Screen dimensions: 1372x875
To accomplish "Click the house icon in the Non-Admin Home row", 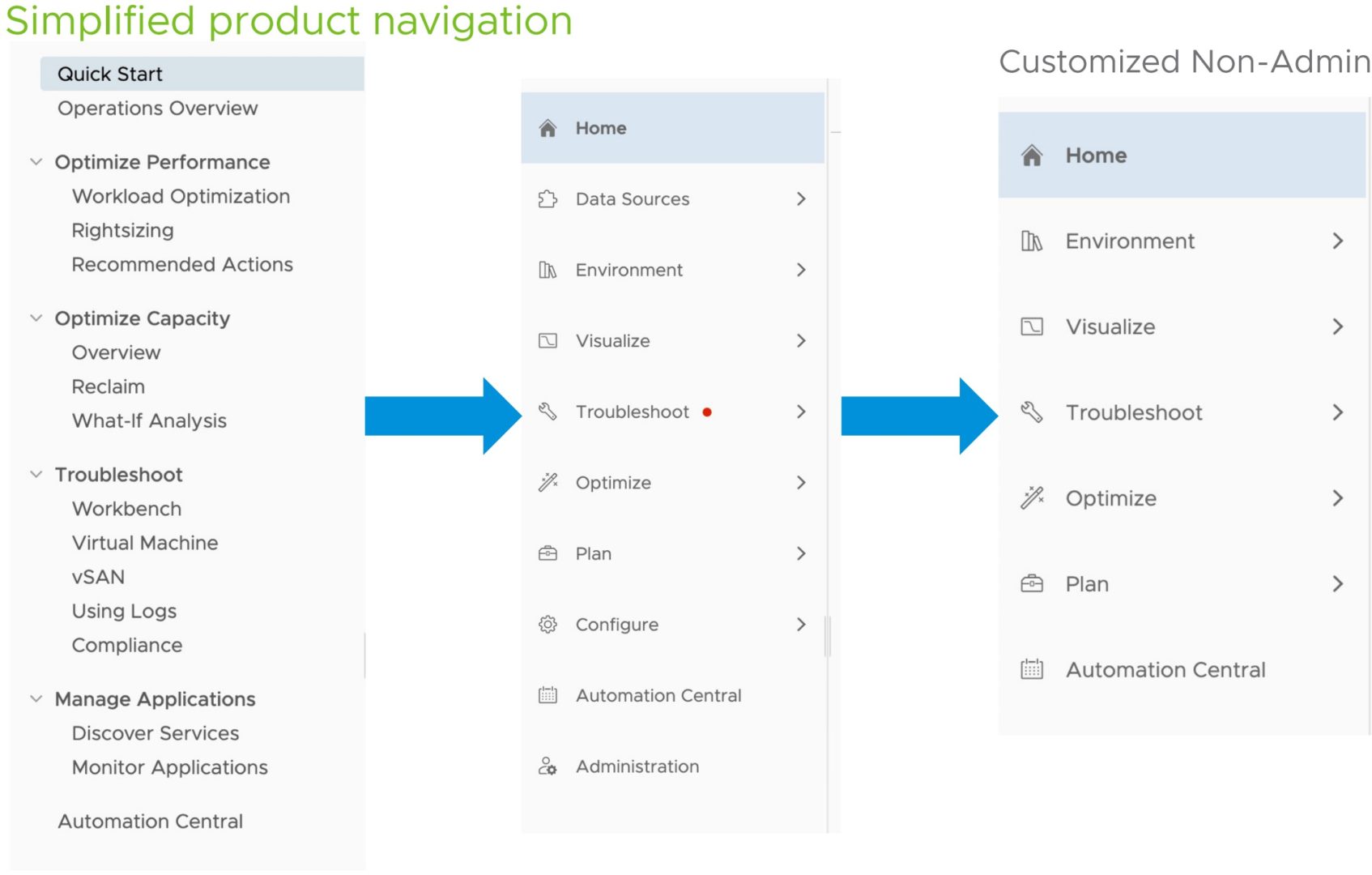I will pyautogui.click(x=1031, y=156).
